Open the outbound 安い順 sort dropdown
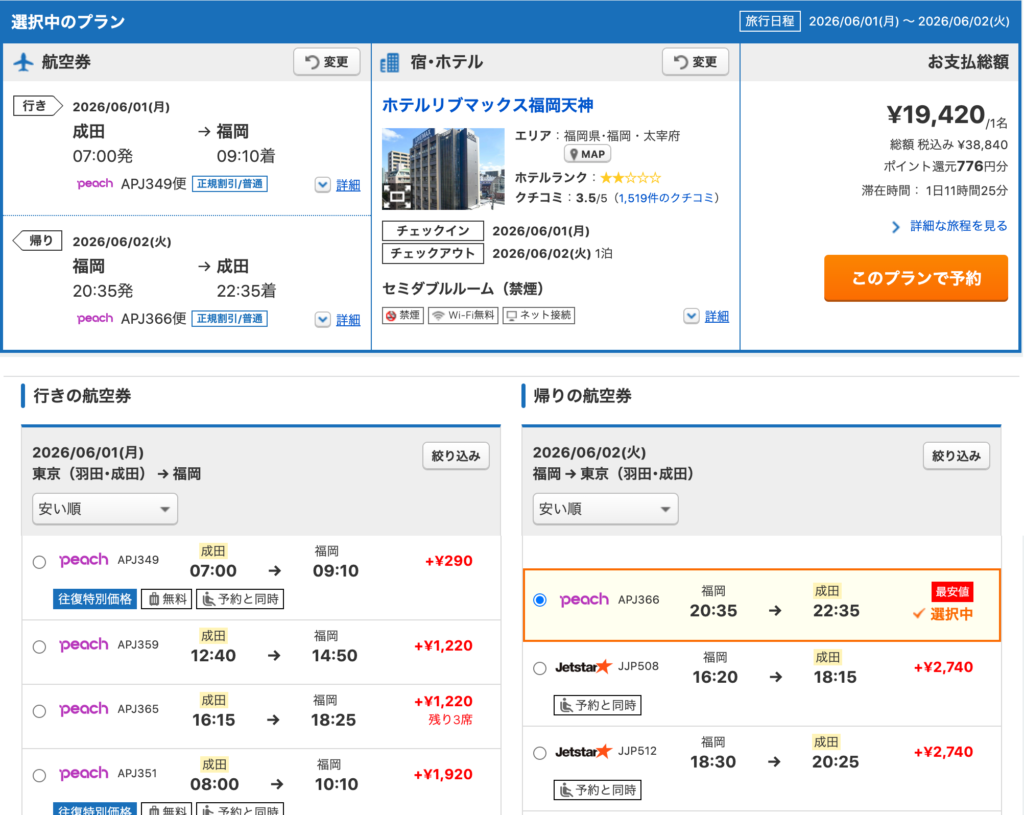Screen dimensions: 1024x815 point(104,509)
